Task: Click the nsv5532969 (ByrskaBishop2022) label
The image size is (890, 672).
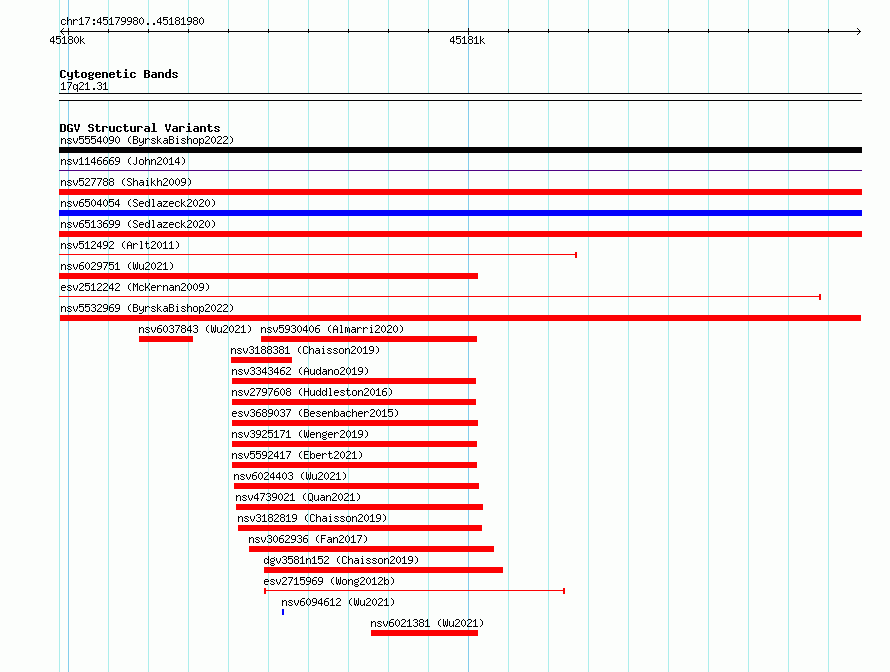Action: (147, 308)
